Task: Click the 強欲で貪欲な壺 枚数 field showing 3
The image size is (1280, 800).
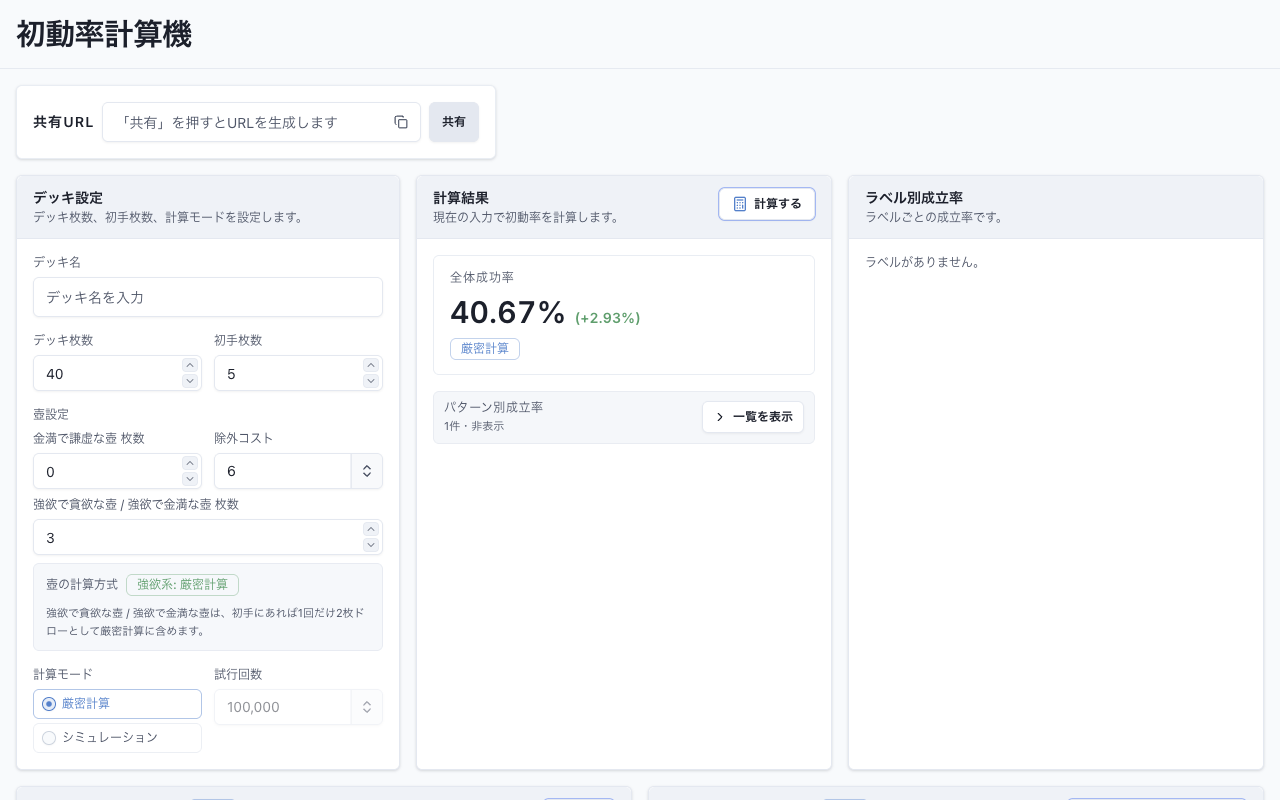Action: point(208,537)
